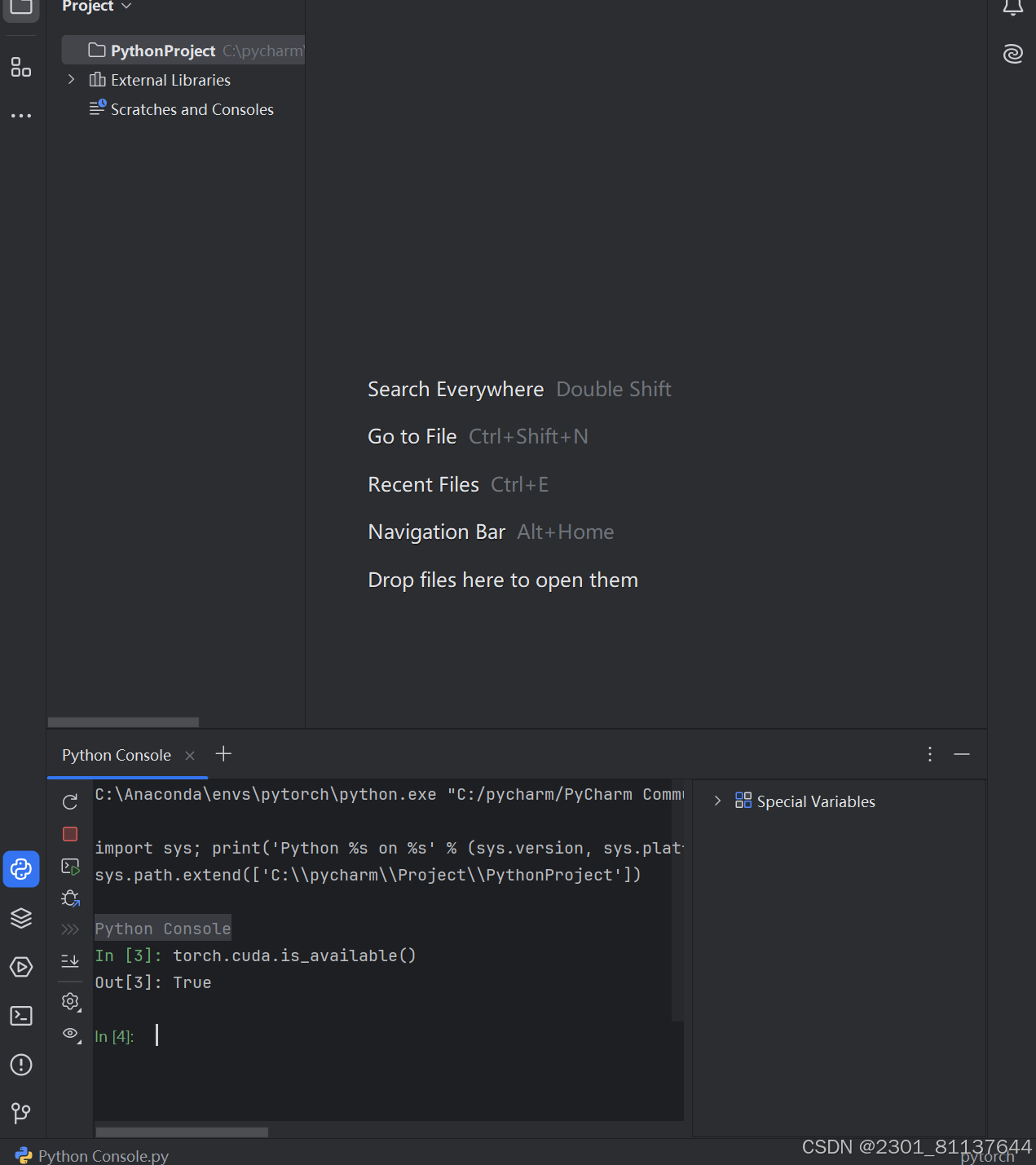This screenshot has height=1165, width=1036.
Task: Open the console options kebab menu
Action: [x=929, y=754]
